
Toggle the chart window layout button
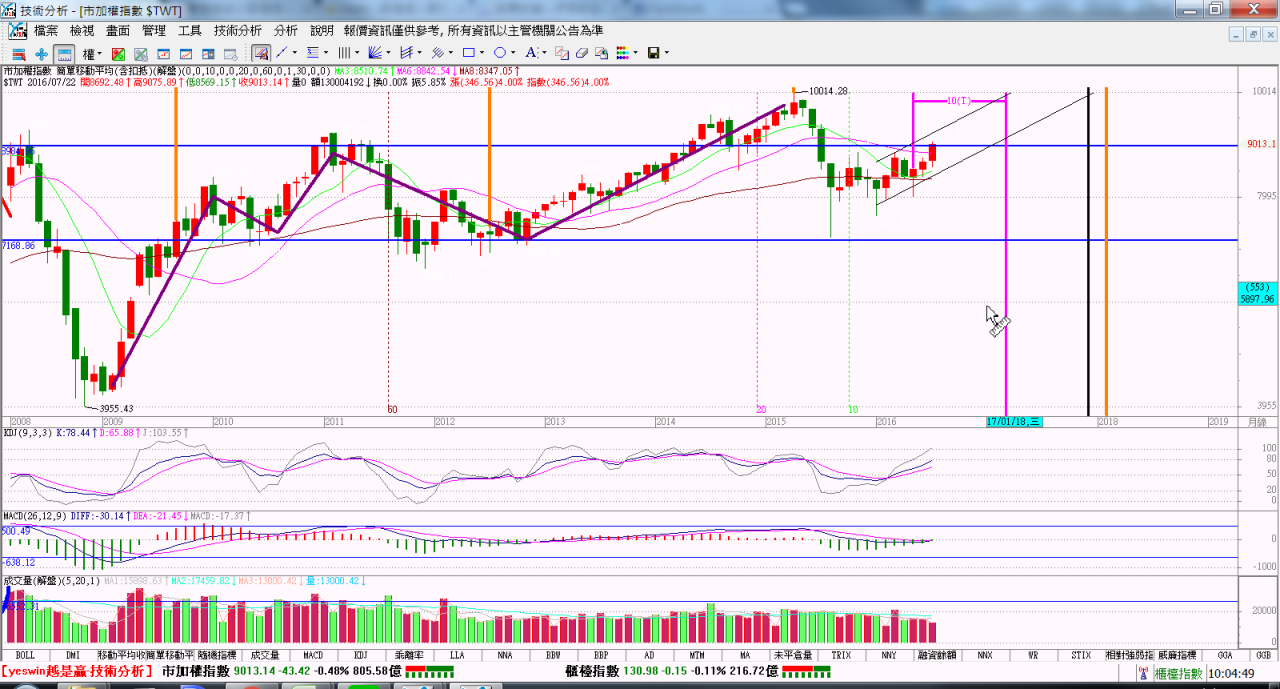pyautogui.click(x=64, y=53)
